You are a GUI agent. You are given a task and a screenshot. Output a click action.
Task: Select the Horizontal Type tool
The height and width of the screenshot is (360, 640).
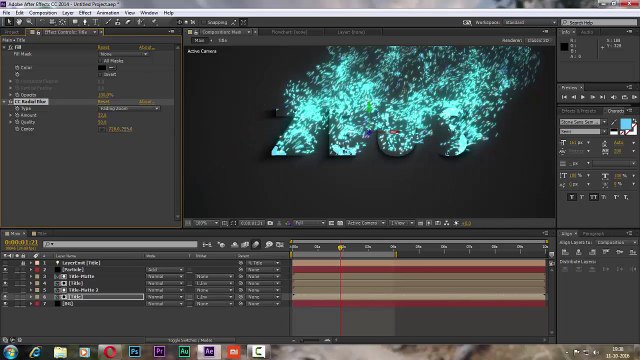click(96, 22)
